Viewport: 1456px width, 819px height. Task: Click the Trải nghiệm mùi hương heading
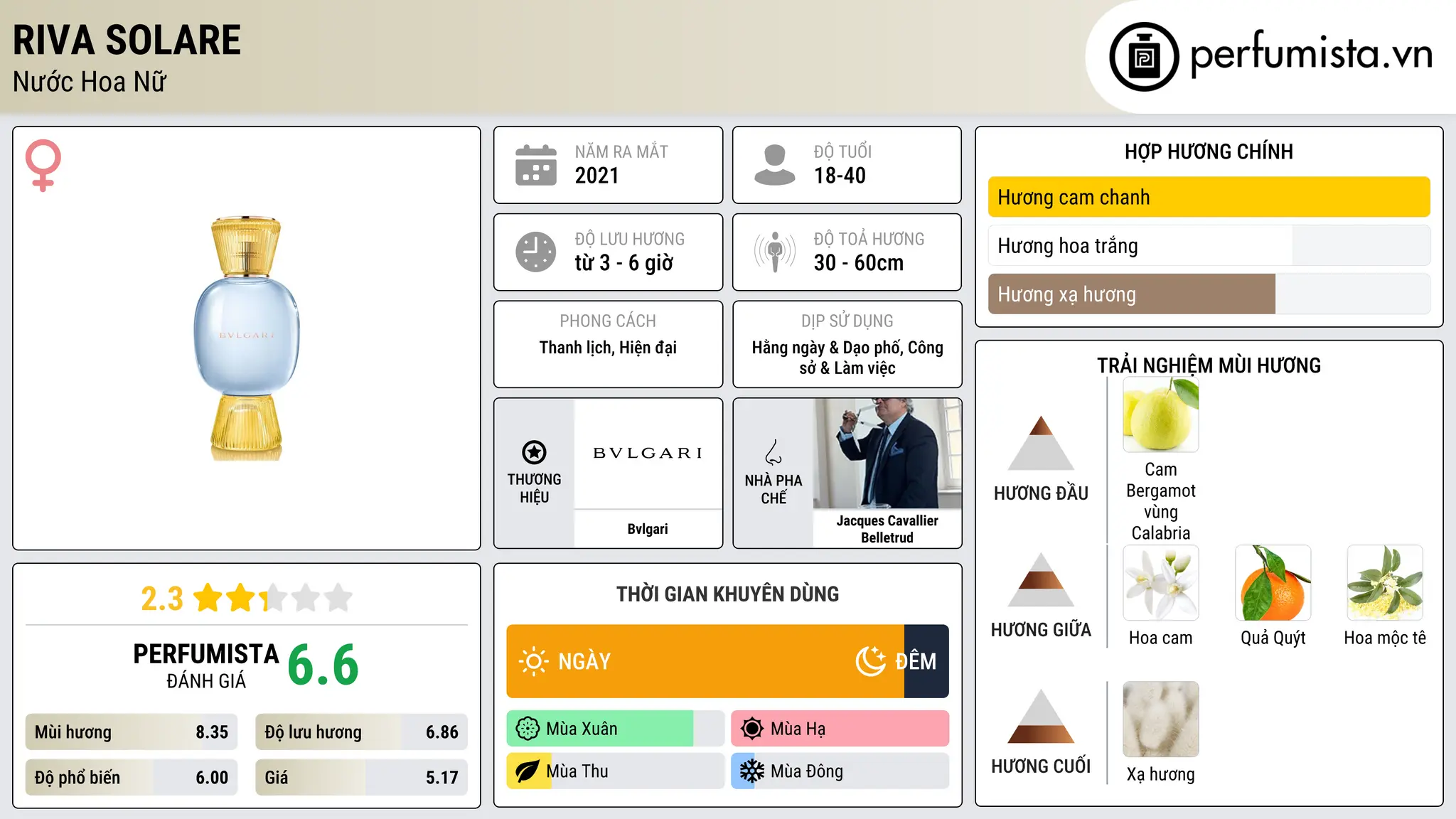(1209, 365)
